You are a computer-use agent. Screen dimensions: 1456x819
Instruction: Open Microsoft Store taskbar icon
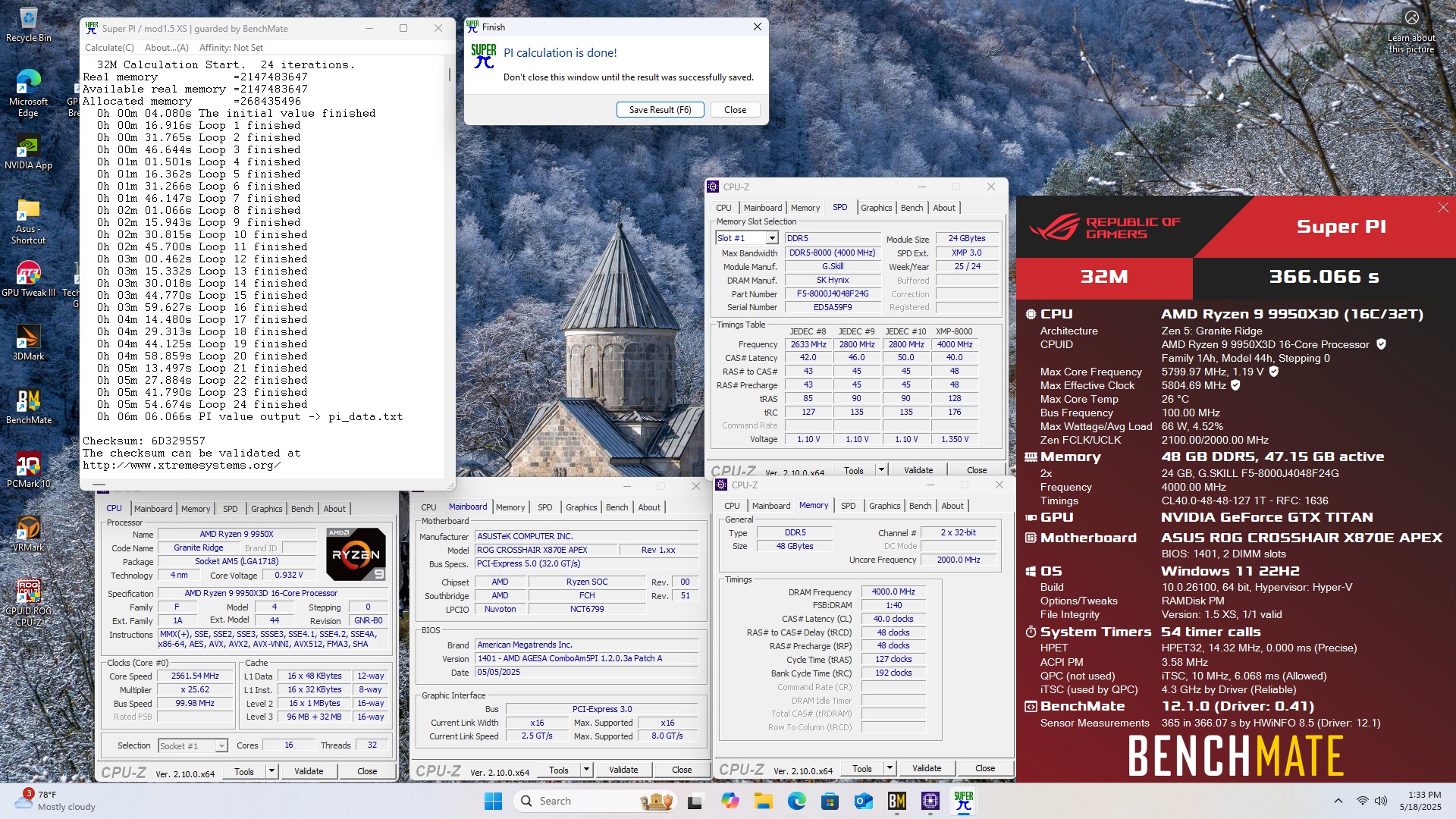[x=830, y=801]
